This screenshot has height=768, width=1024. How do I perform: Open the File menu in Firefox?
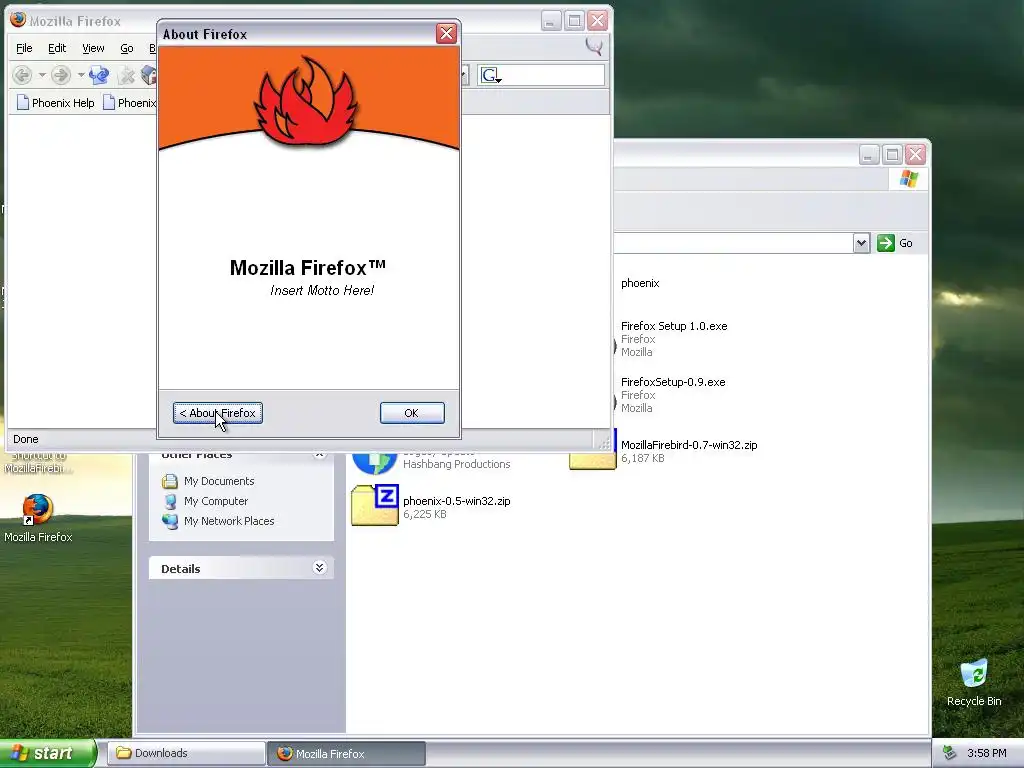[24, 48]
